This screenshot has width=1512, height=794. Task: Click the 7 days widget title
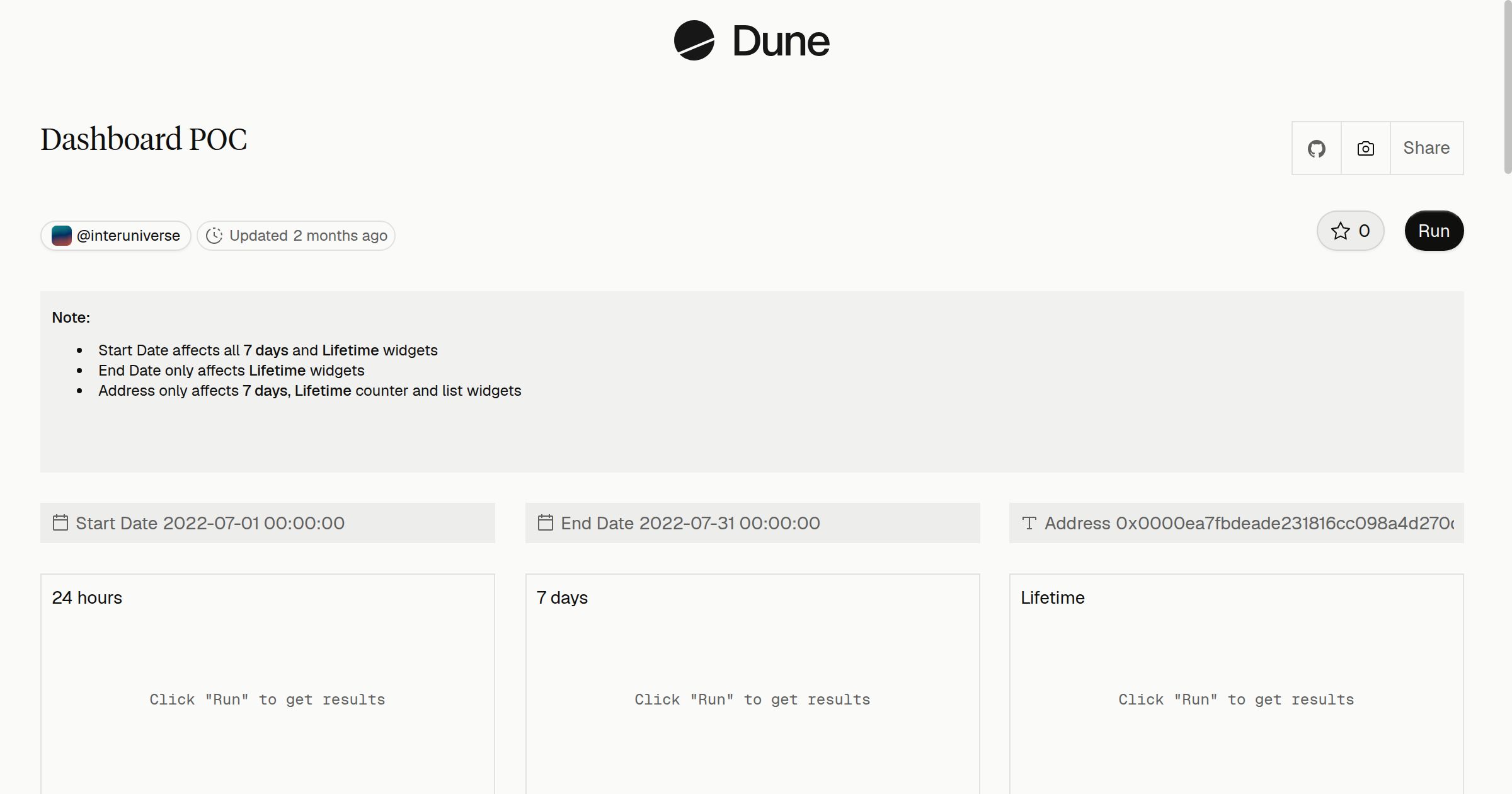562,597
